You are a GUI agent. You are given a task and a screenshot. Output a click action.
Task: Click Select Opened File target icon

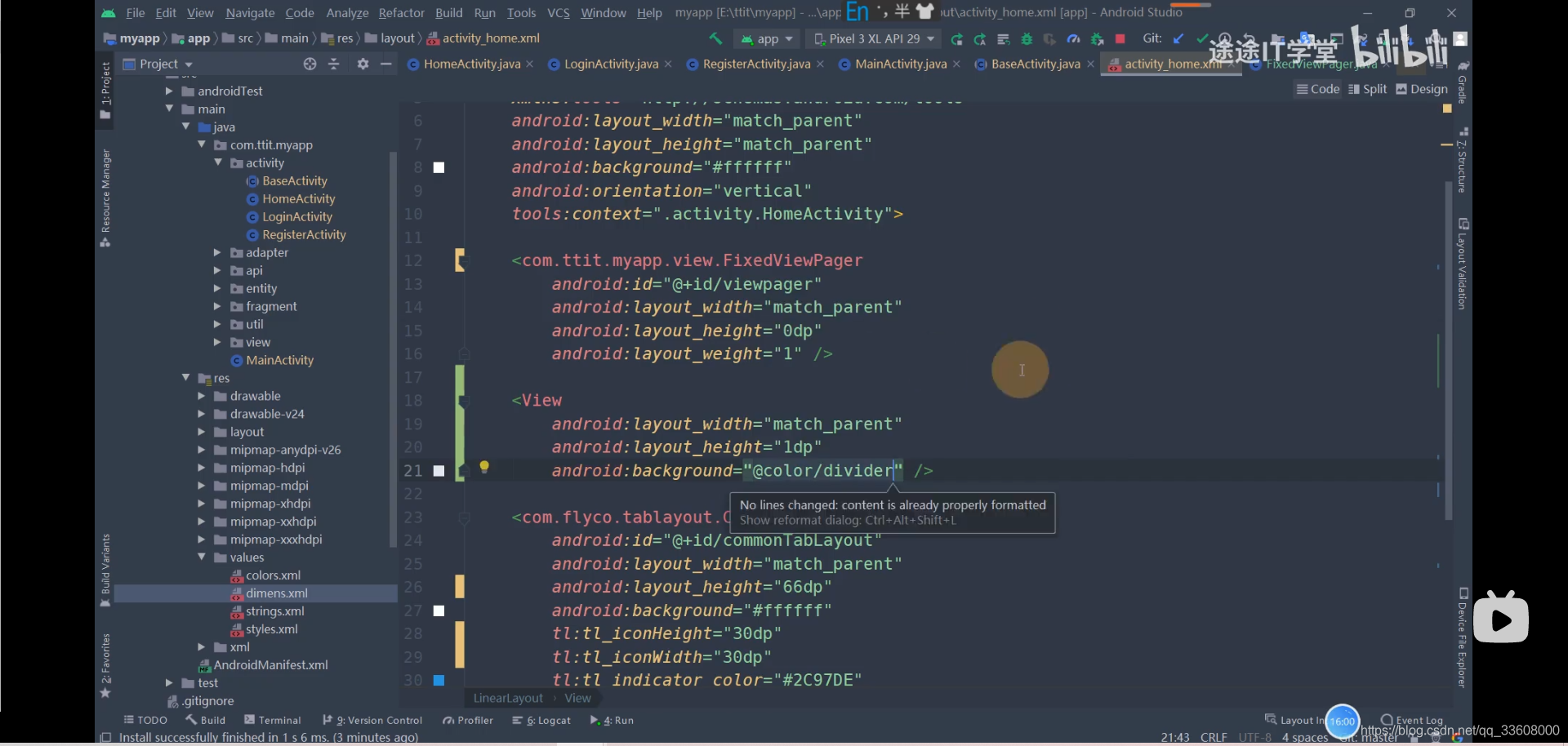coord(310,64)
